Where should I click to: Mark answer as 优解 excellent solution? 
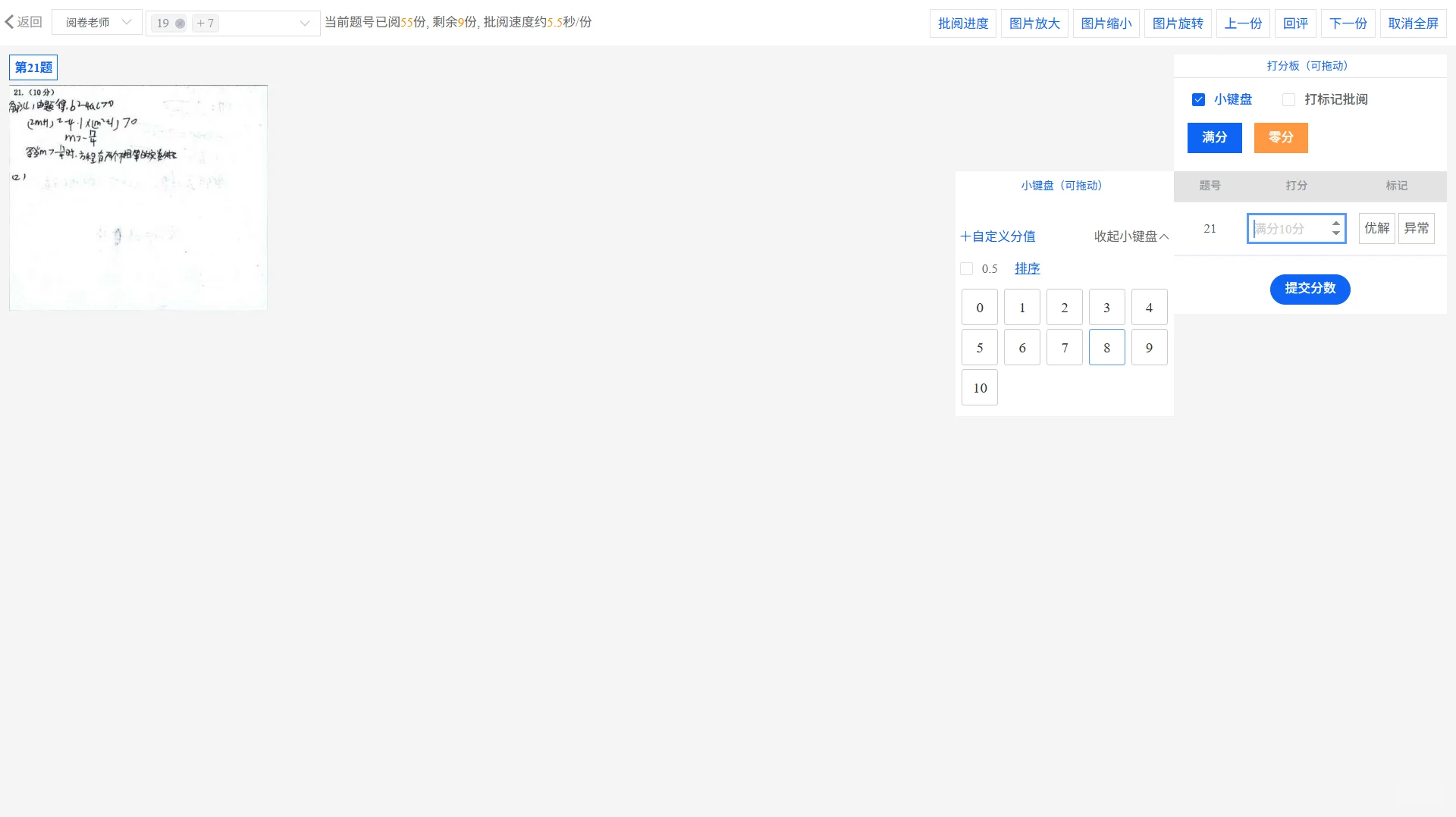pyautogui.click(x=1376, y=228)
